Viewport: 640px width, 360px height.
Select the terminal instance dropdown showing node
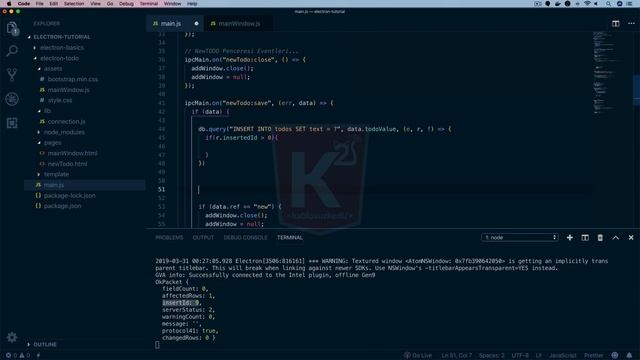click(519, 238)
